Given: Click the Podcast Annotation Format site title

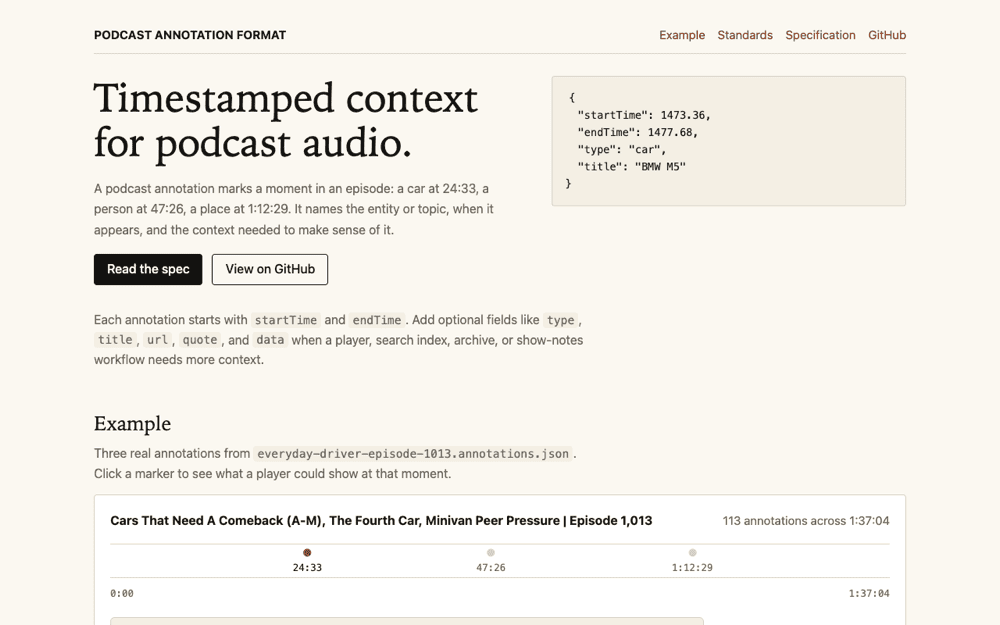Looking at the screenshot, I should [x=190, y=35].
